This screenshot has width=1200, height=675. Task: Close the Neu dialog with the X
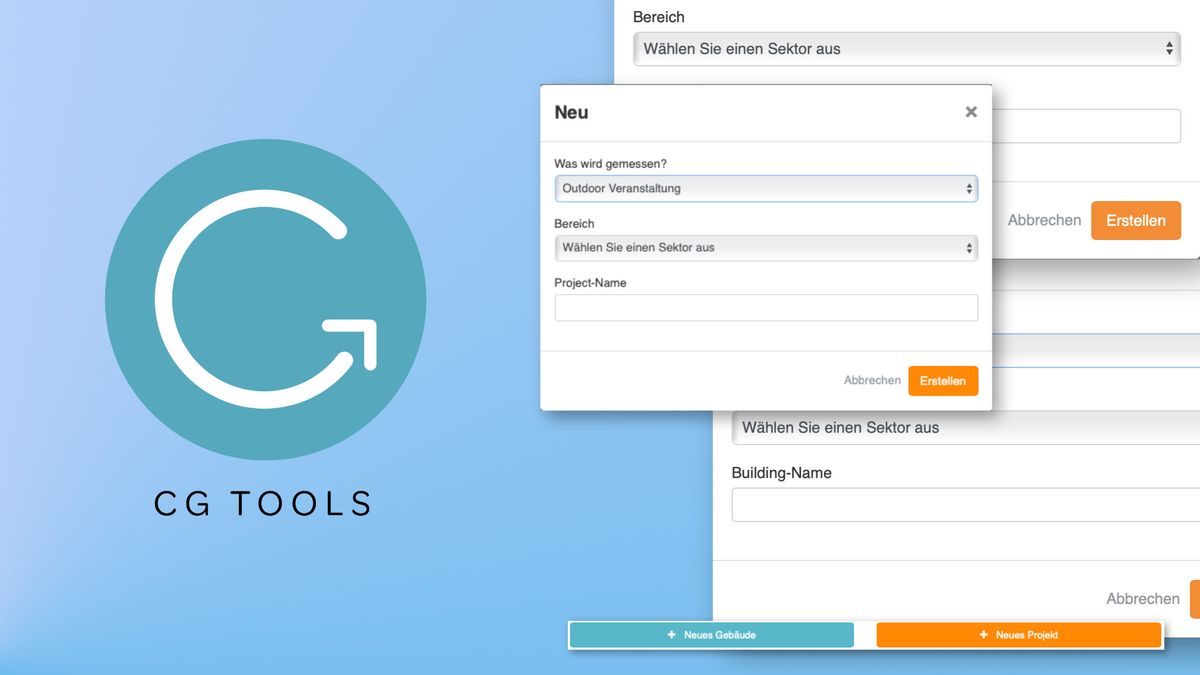coord(970,112)
